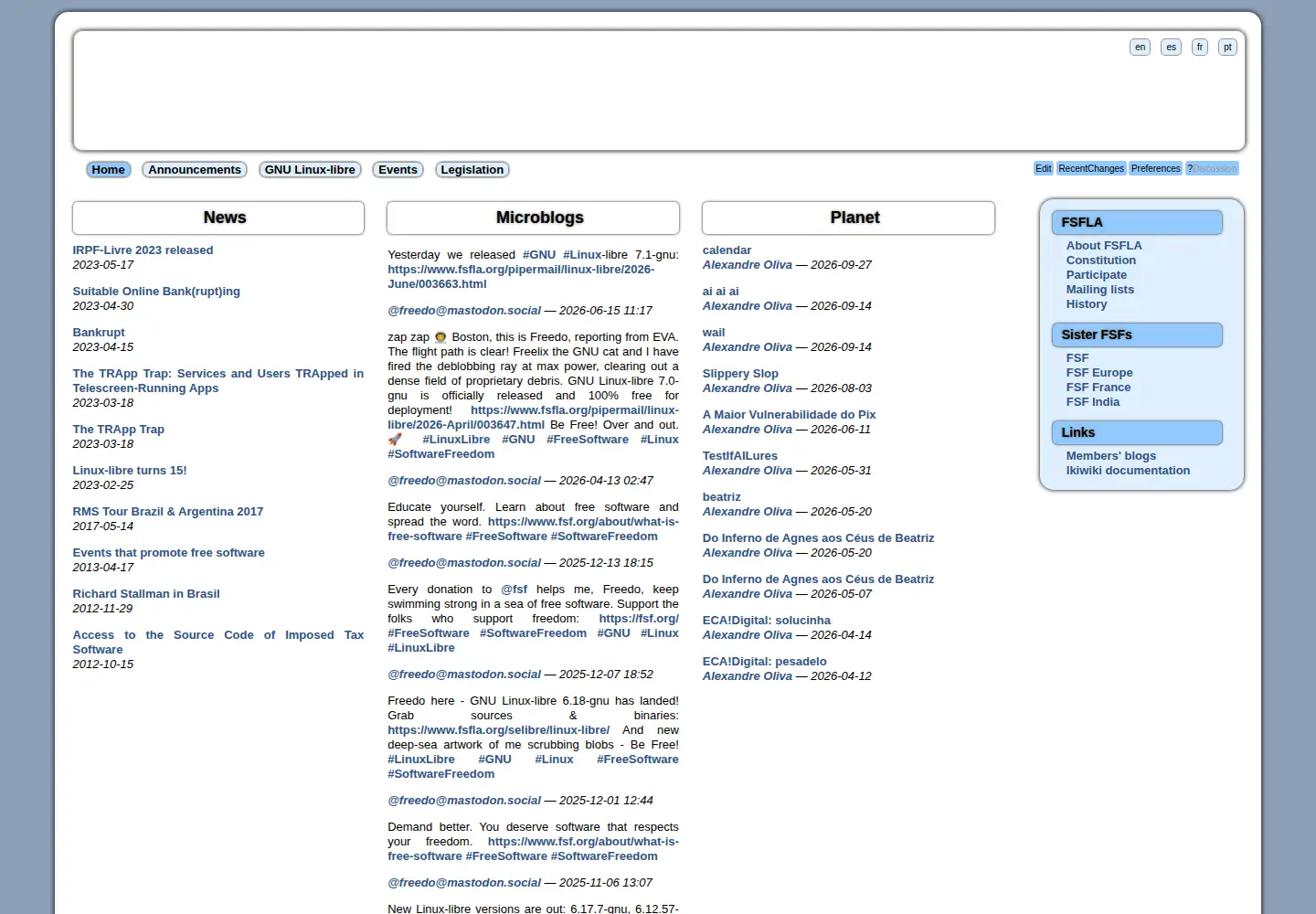Open 'RMS Tour Brazil & Argentina 2017'

pyautogui.click(x=168, y=511)
